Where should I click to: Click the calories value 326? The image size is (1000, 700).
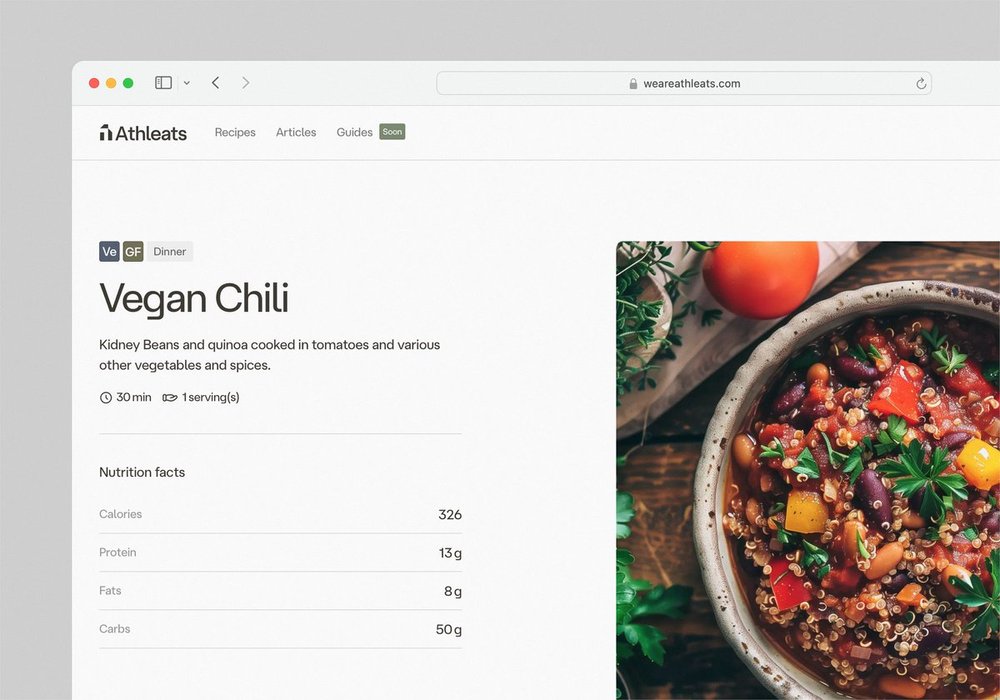coord(450,514)
